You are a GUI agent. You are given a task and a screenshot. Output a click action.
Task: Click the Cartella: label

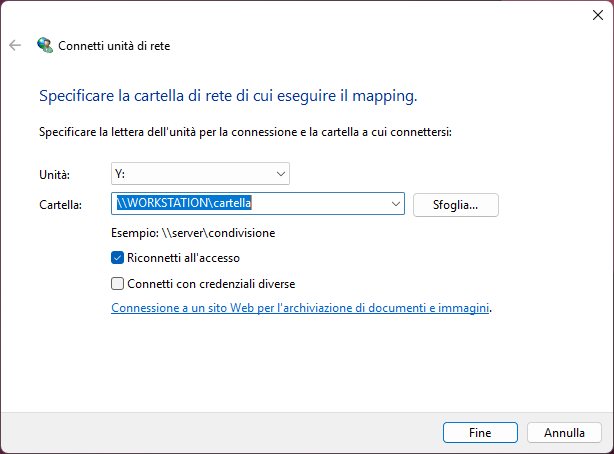point(60,205)
